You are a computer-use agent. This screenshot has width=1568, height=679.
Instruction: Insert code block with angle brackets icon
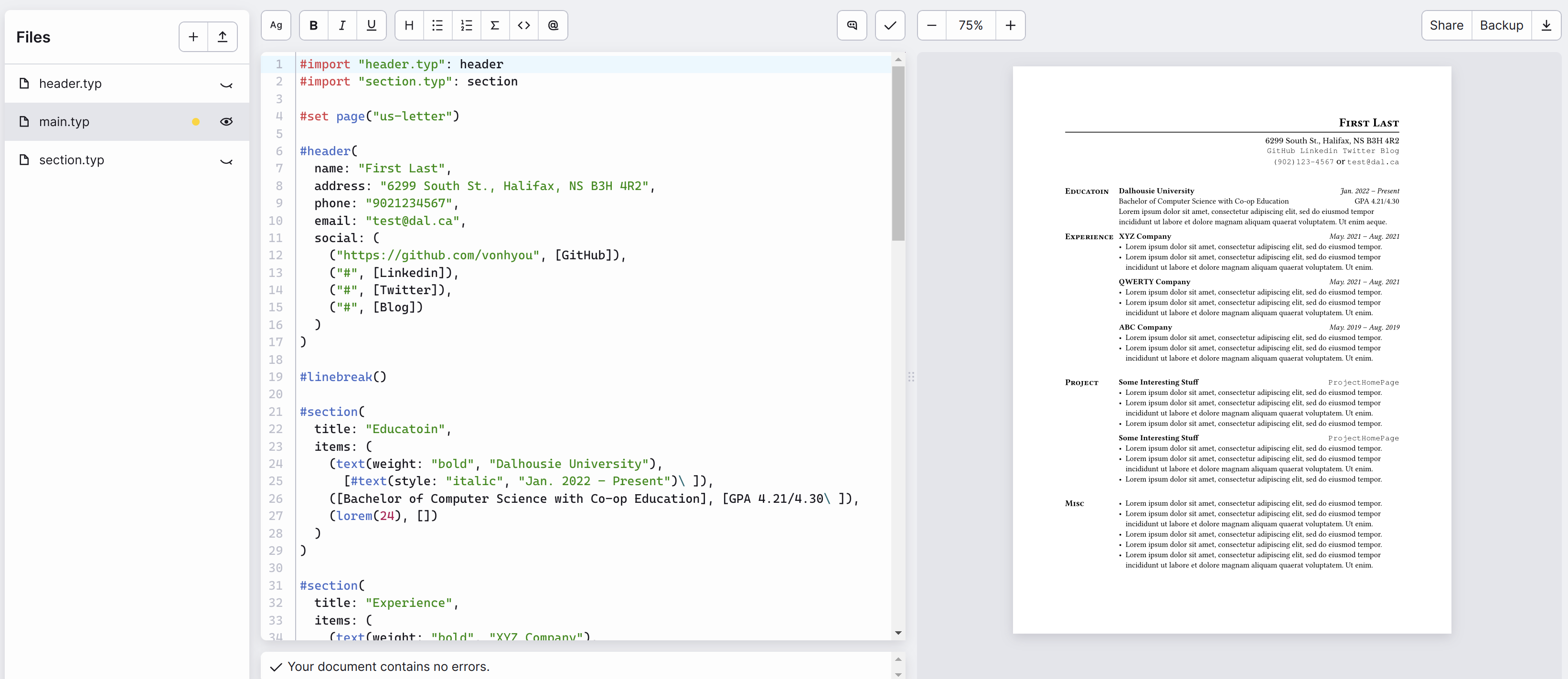coord(523,26)
